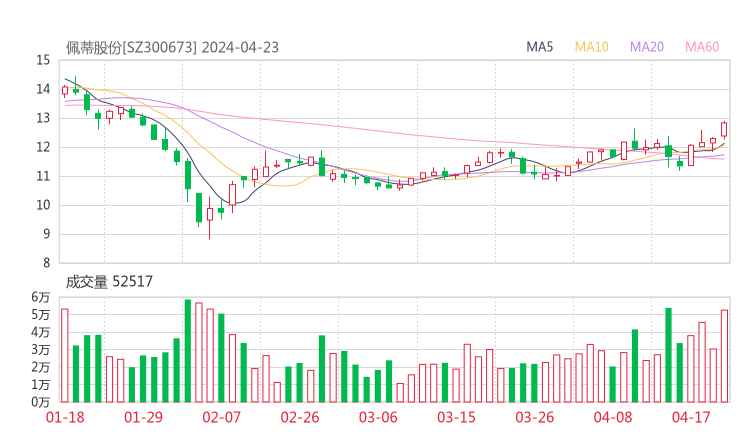Screen dimensions: 740x440
Task: Click the MA20 legend label
Action: click(x=647, y=47)
